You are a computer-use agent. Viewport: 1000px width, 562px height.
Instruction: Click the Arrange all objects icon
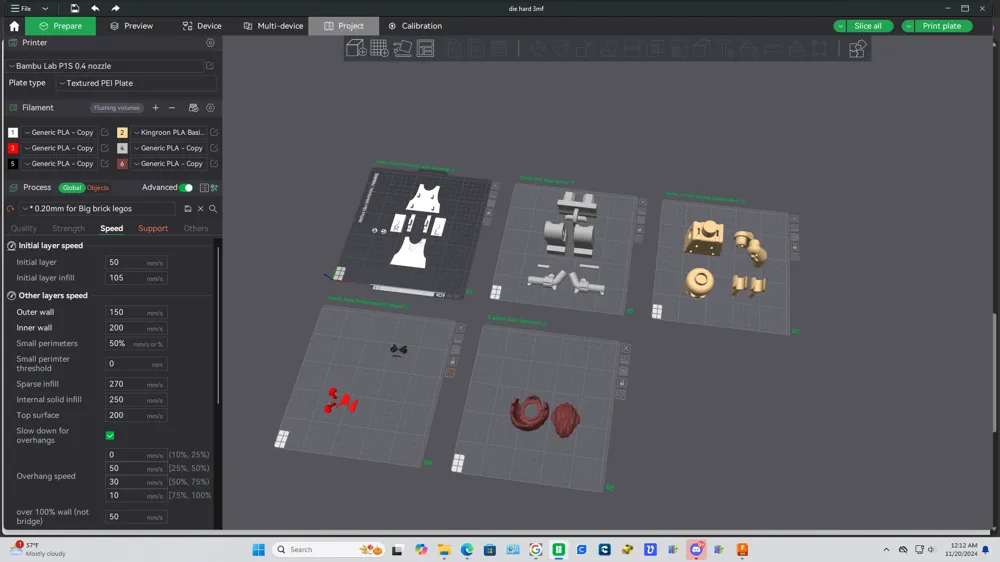click(x=425, y=48)
